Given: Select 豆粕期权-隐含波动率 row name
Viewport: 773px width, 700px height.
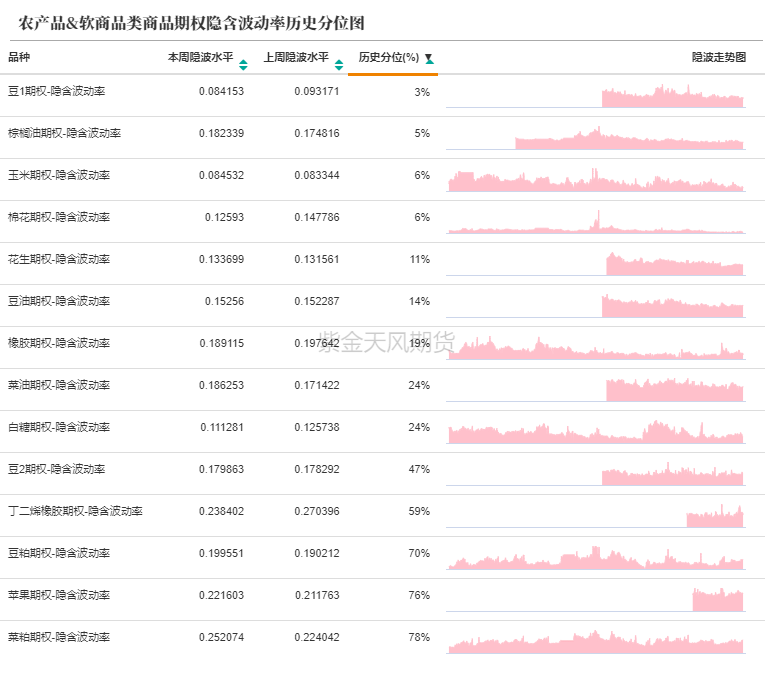Looking at the screenshot, I should tap(59, 553).
